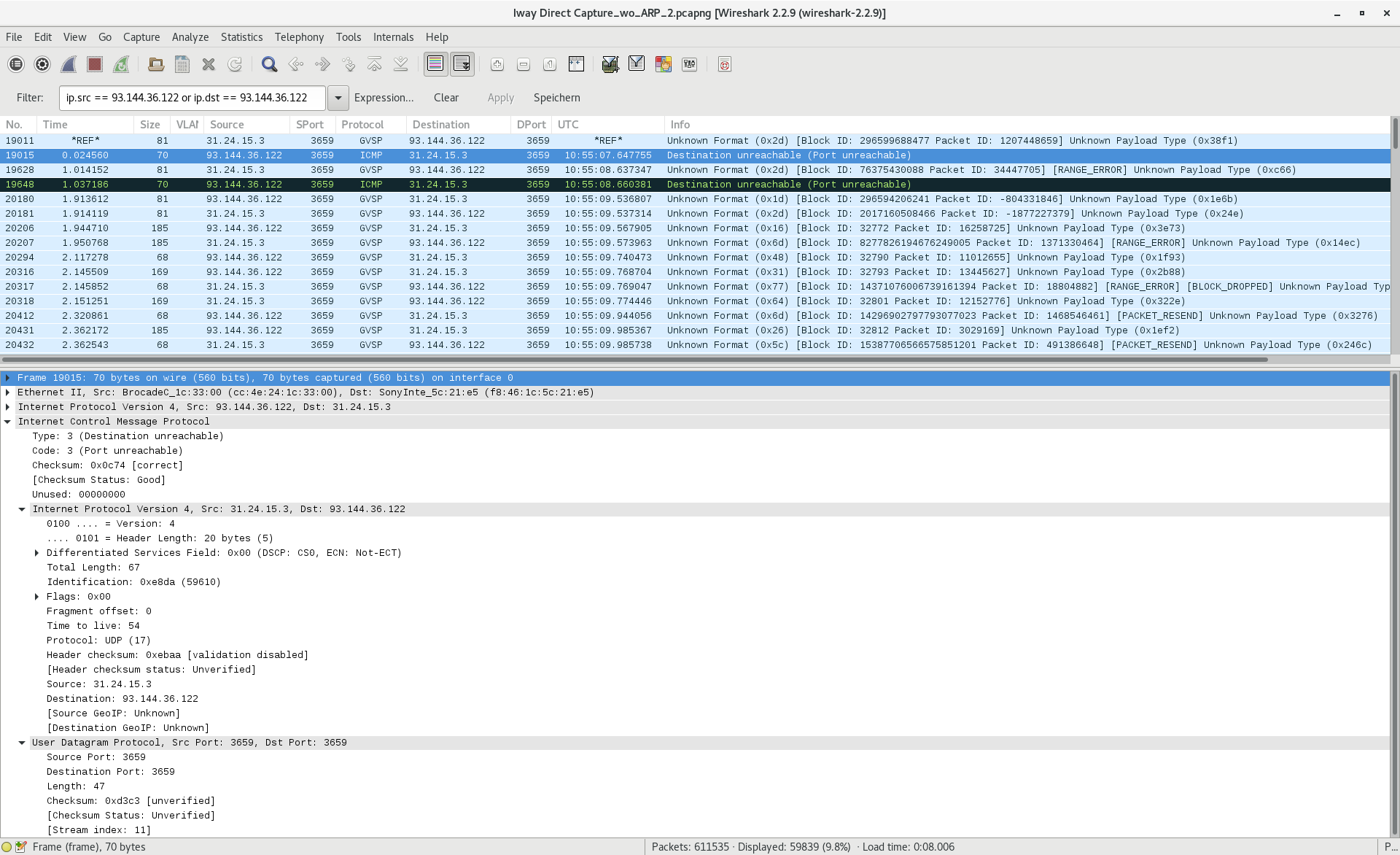Start a new live capture
The image size is (1400, 855).
[68, 64]
